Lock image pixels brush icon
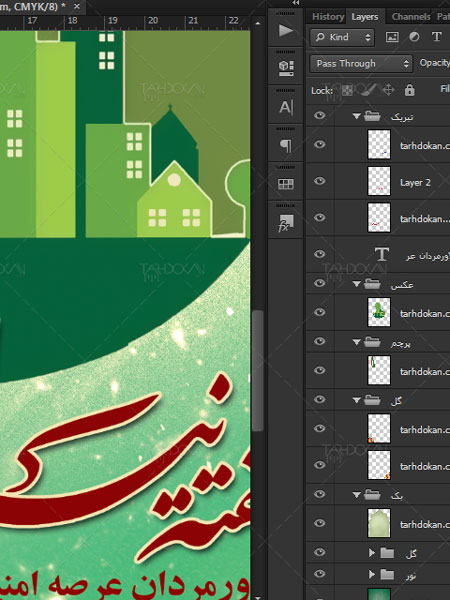This screenshot has width=450, height=600. pos(368,90)
